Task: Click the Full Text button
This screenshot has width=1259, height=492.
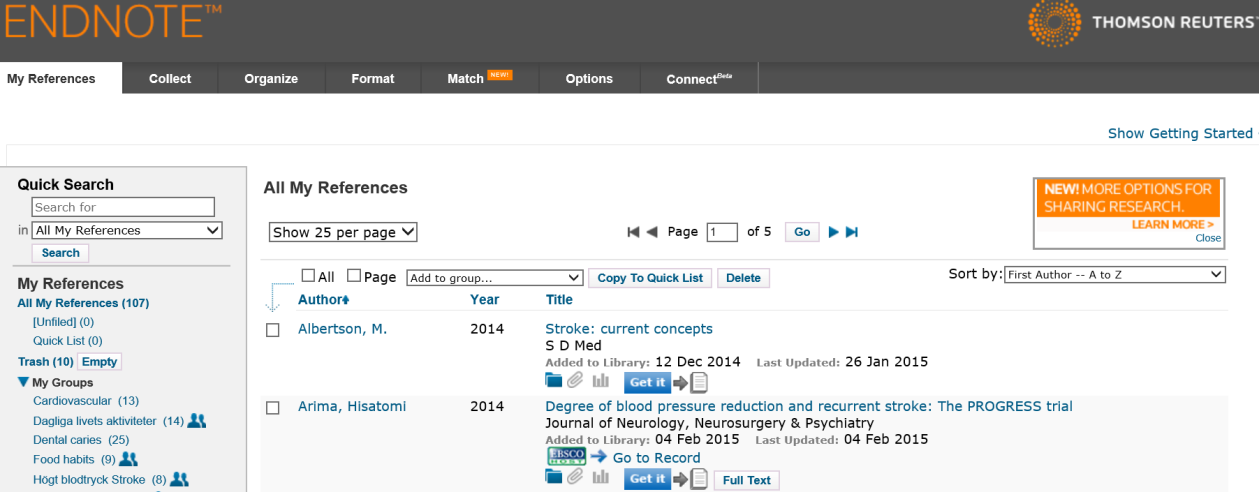Action: coord(746,480)
